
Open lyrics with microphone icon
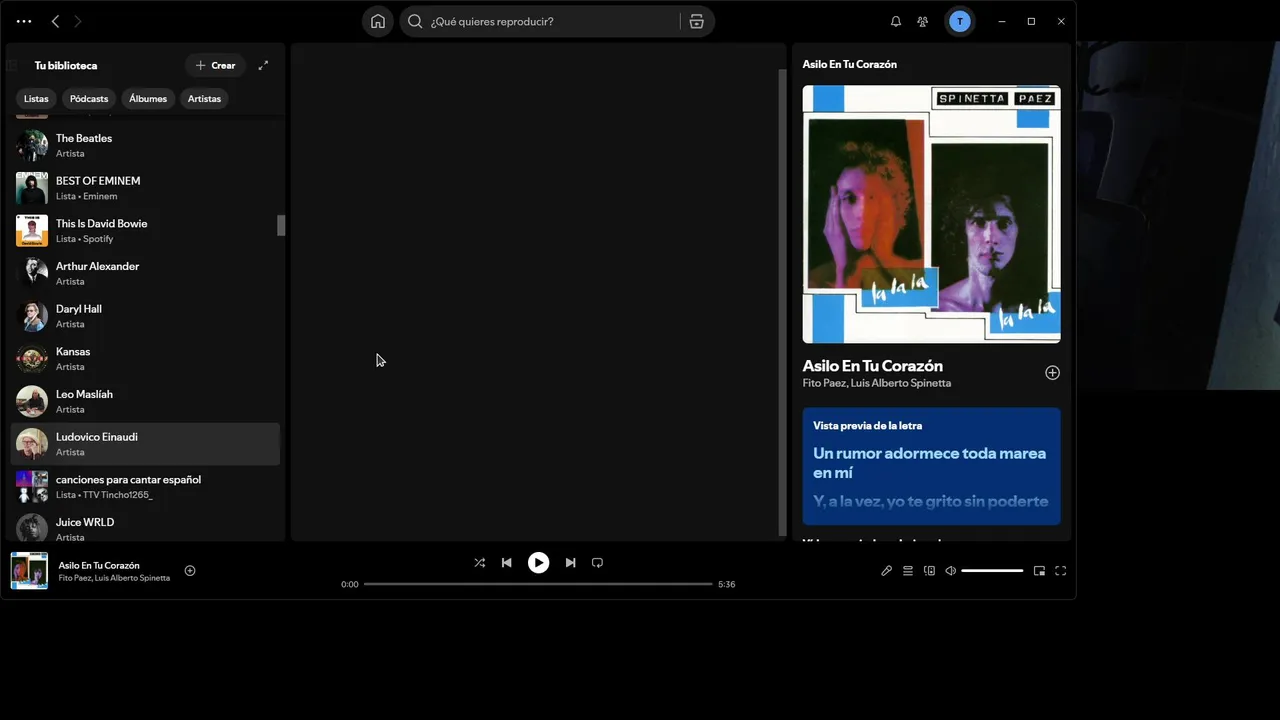point(886,571)
